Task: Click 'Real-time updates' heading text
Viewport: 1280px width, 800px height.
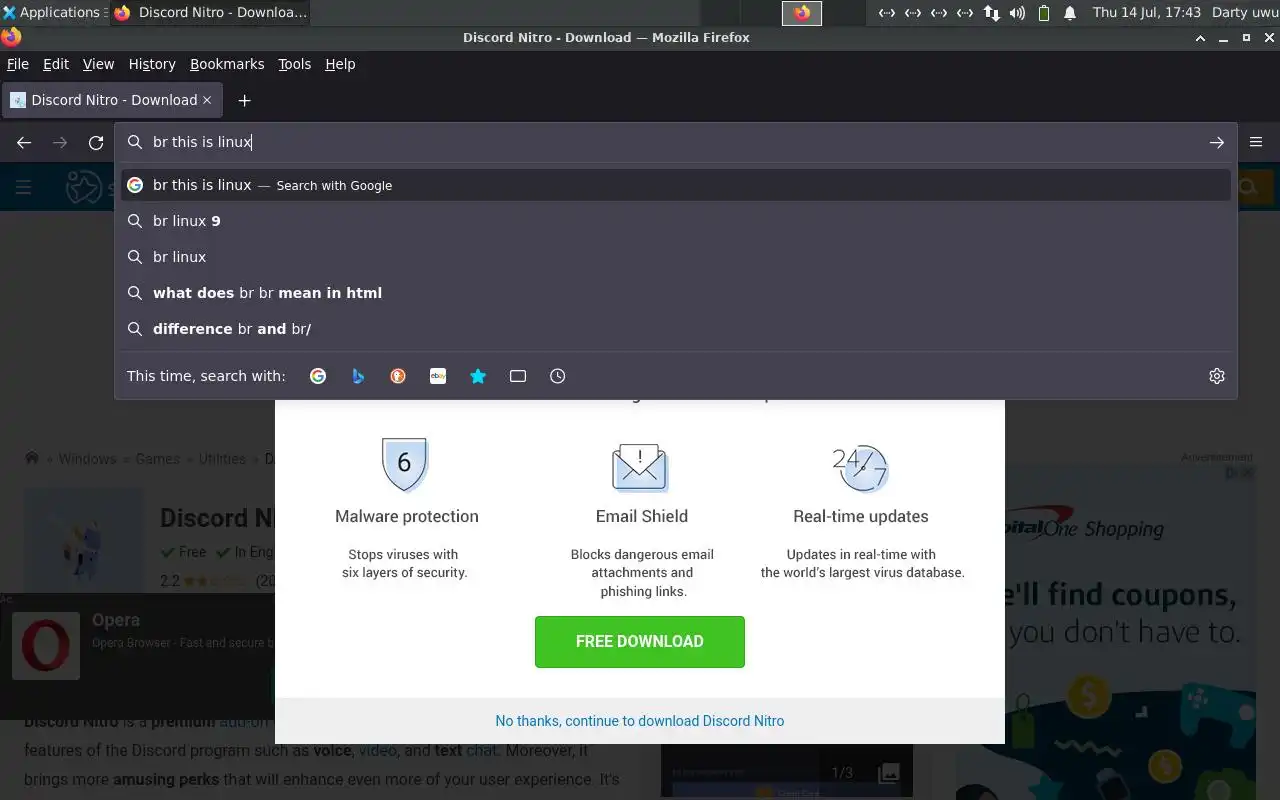Action: point(861,517)
